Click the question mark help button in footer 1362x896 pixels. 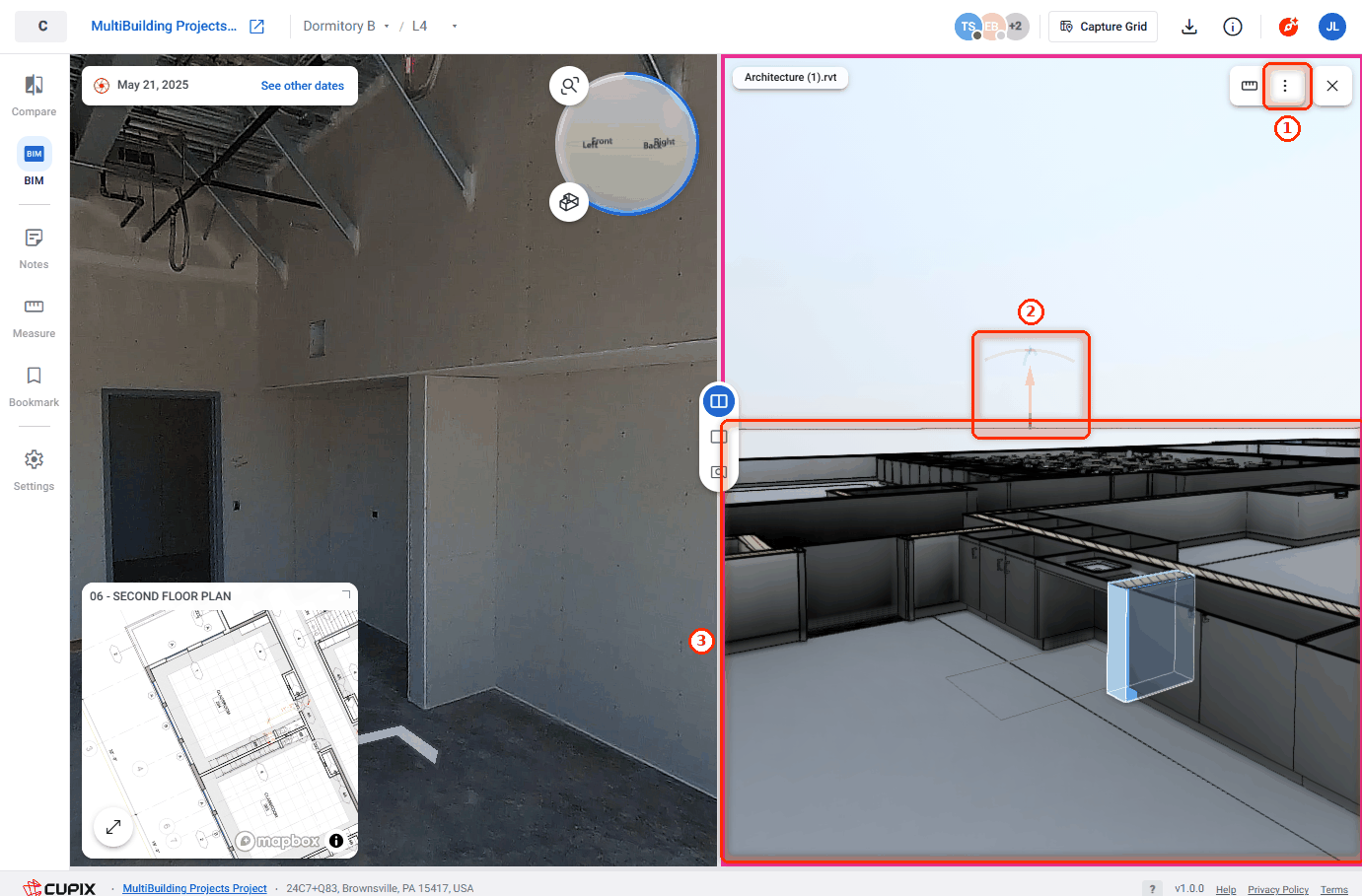1153,889
